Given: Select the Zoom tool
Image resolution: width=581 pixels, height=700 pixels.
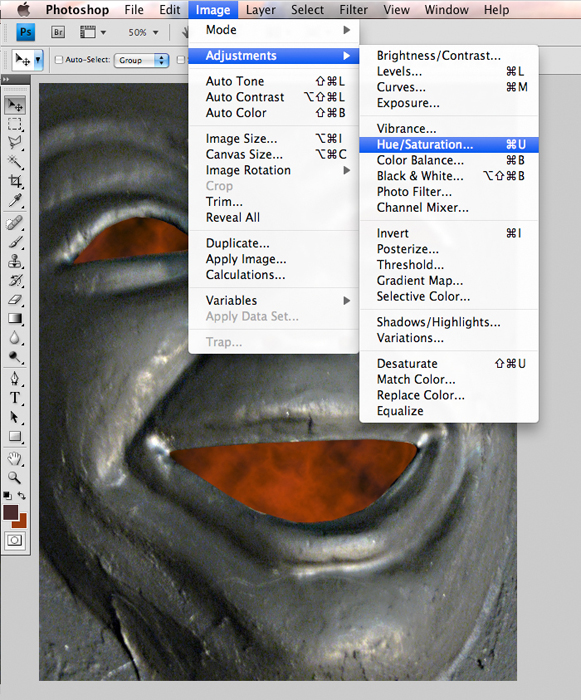Looking at the screenshot, I should [x=15, y=478].
